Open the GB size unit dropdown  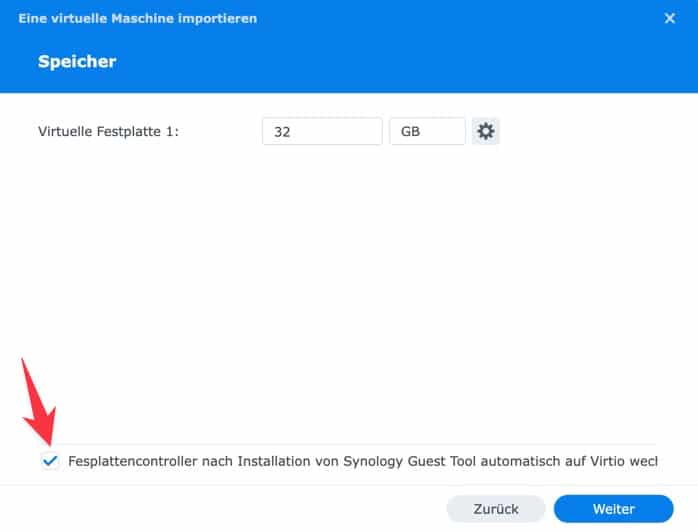coord(427,131)
